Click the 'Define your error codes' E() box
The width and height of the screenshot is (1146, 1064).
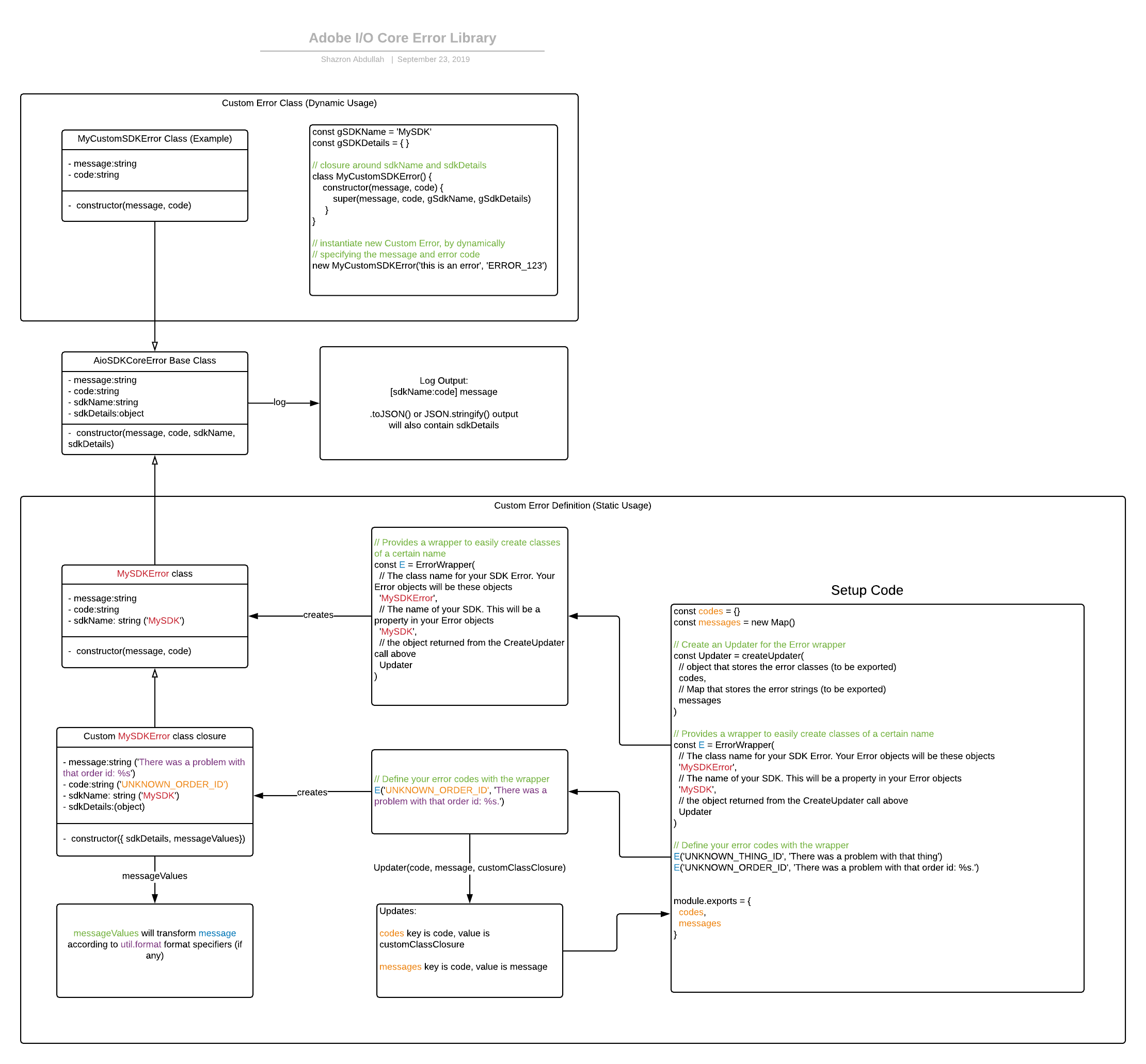tap(469, 791)
